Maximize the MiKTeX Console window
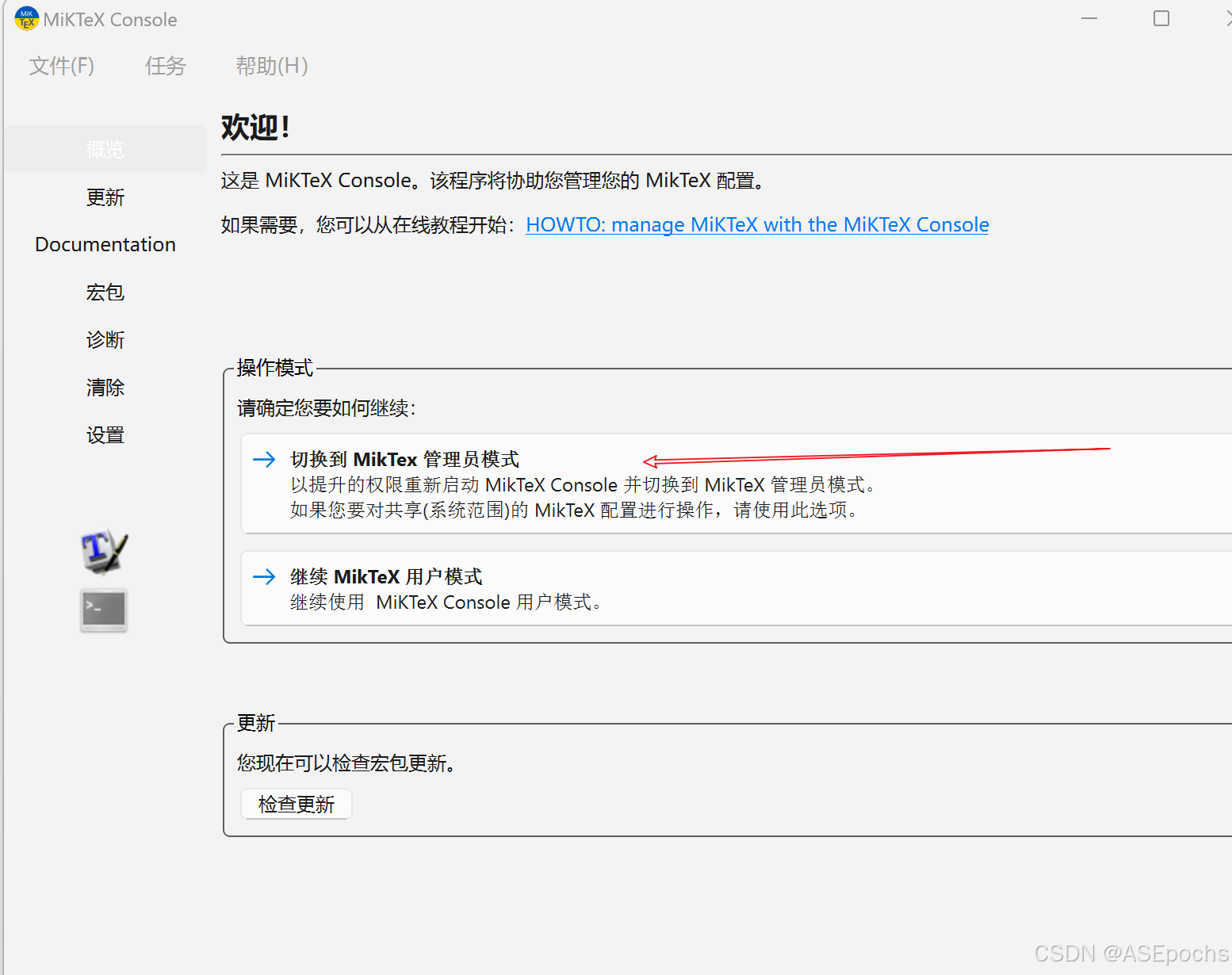Screen dimensions: 1232x975 (x=1161, y=18)
